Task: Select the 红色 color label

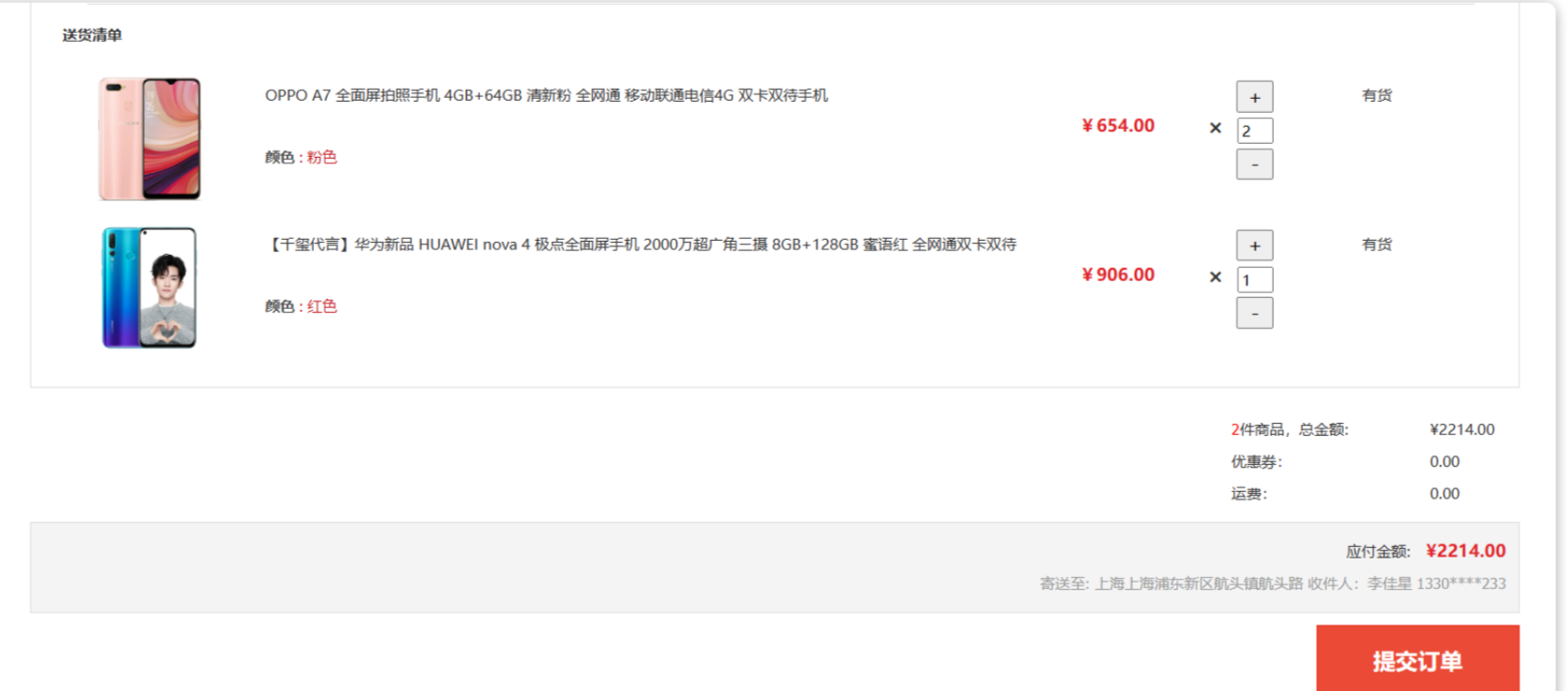Action: [321, 306]
